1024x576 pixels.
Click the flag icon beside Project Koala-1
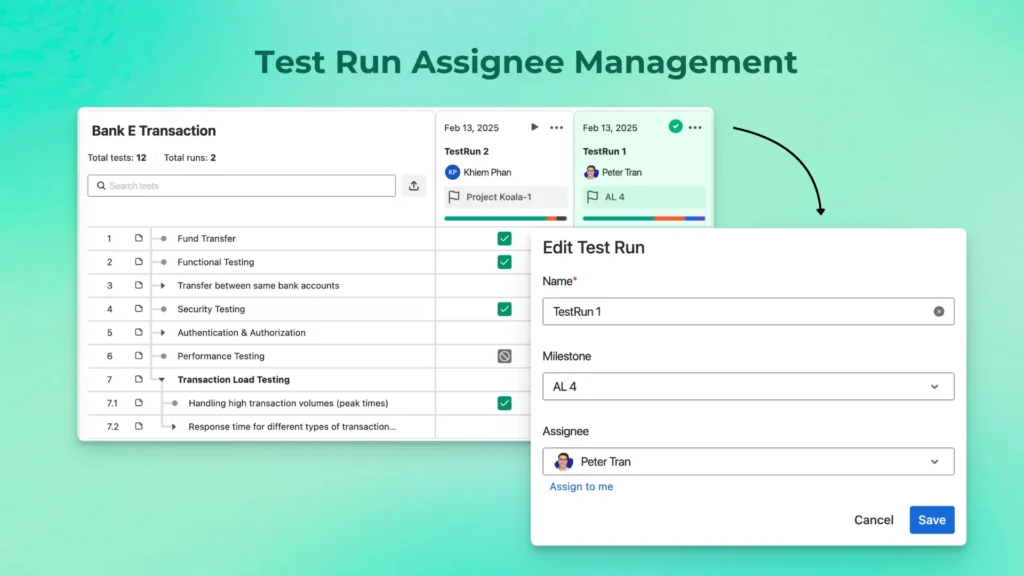pos(454,197)
